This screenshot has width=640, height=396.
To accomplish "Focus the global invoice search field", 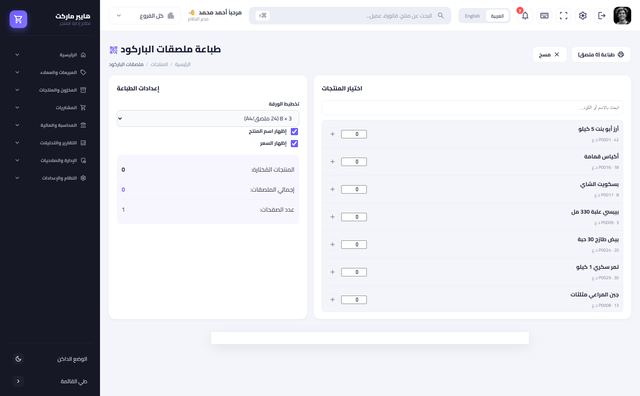I will [x=351, y=16].
